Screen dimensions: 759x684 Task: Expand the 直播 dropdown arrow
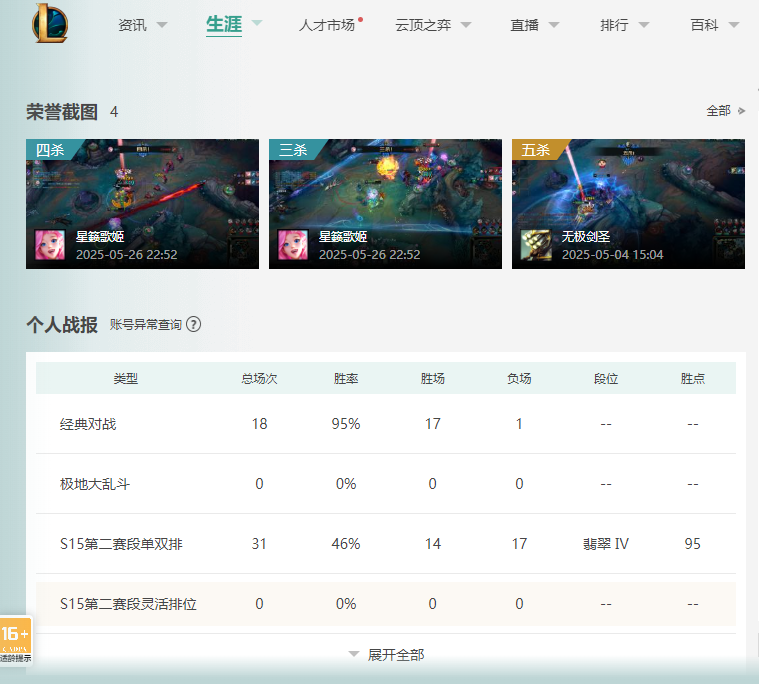click(554, 25)
